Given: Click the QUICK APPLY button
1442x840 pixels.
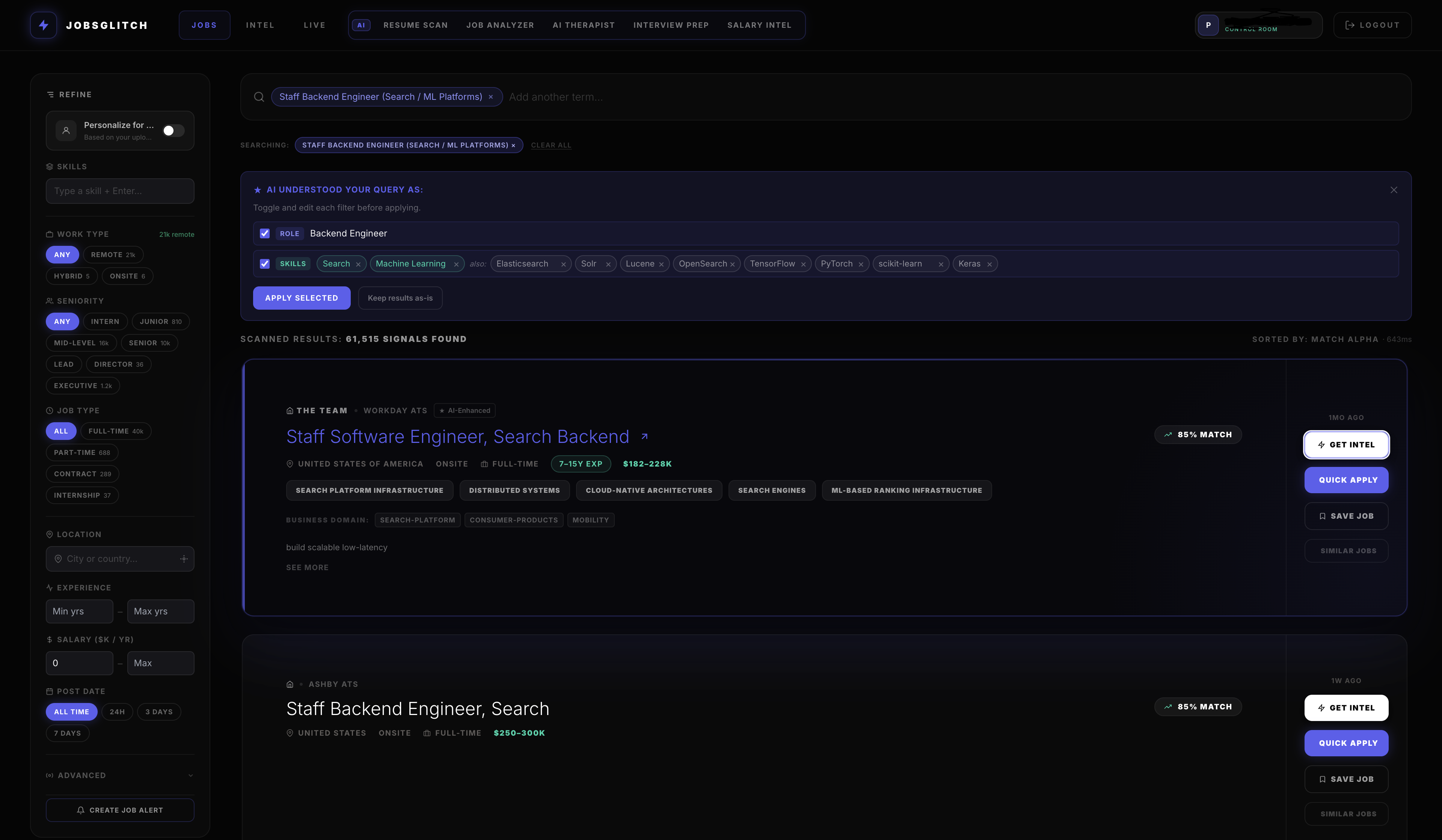Looking at the screenshot, I should pyautogui.click(x=1346, y=480).
